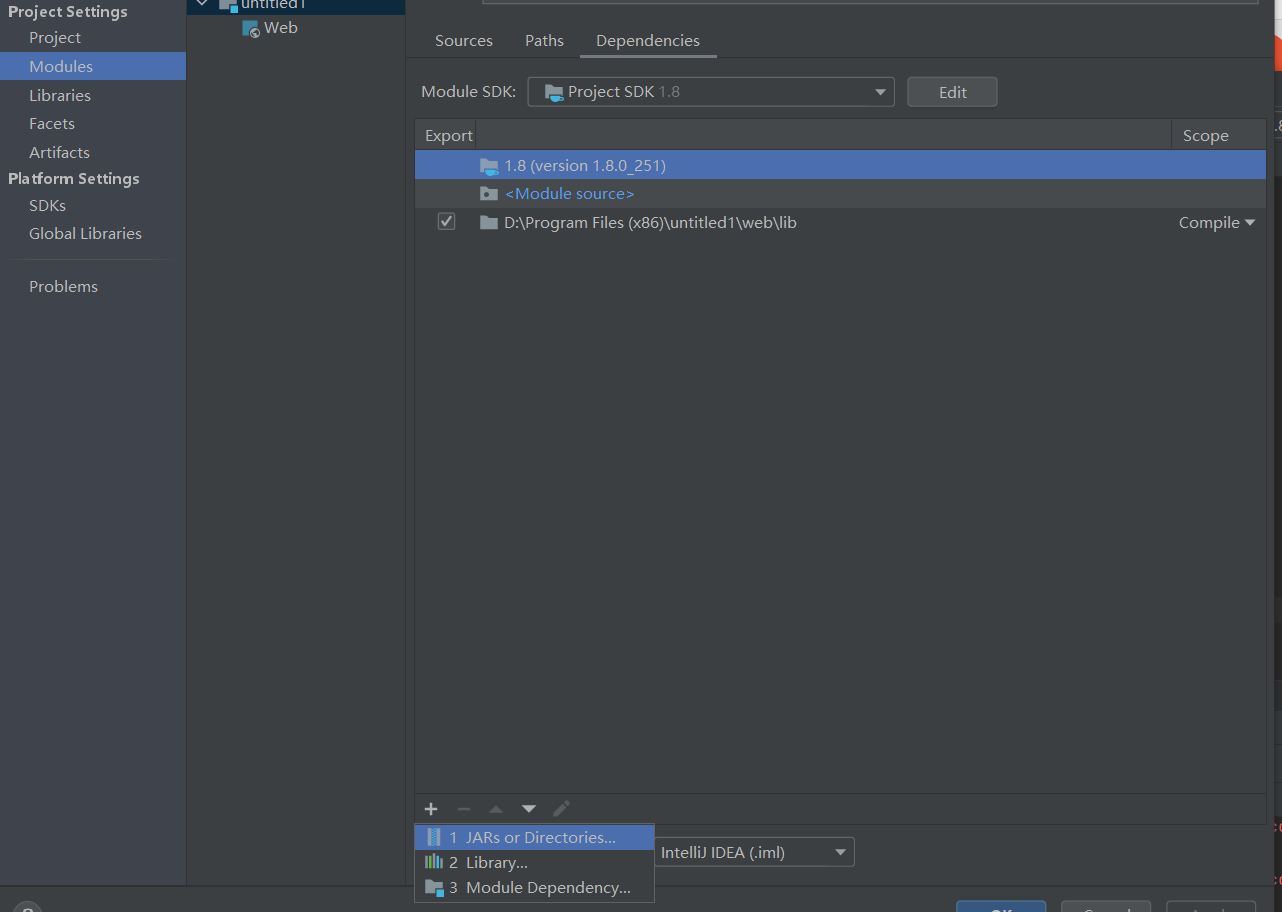Select the <Module source> row
Screen dimensions: 1282x912
click(x=840, y=194)
